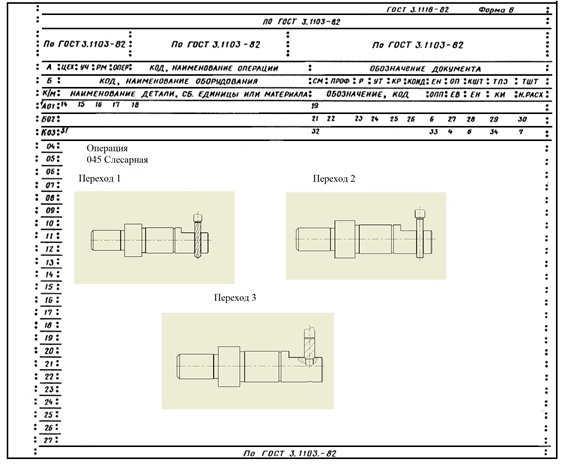This screenshot has width=562, height=465.
Task: Select the 'РМ' column header
Action: (102, 67)
